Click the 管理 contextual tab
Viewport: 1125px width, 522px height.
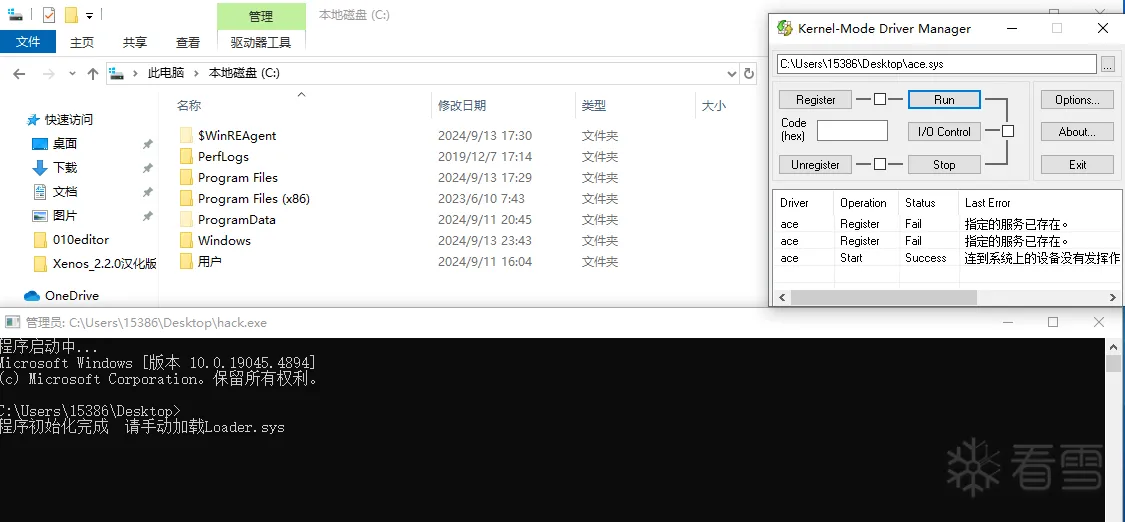point(260,16)
